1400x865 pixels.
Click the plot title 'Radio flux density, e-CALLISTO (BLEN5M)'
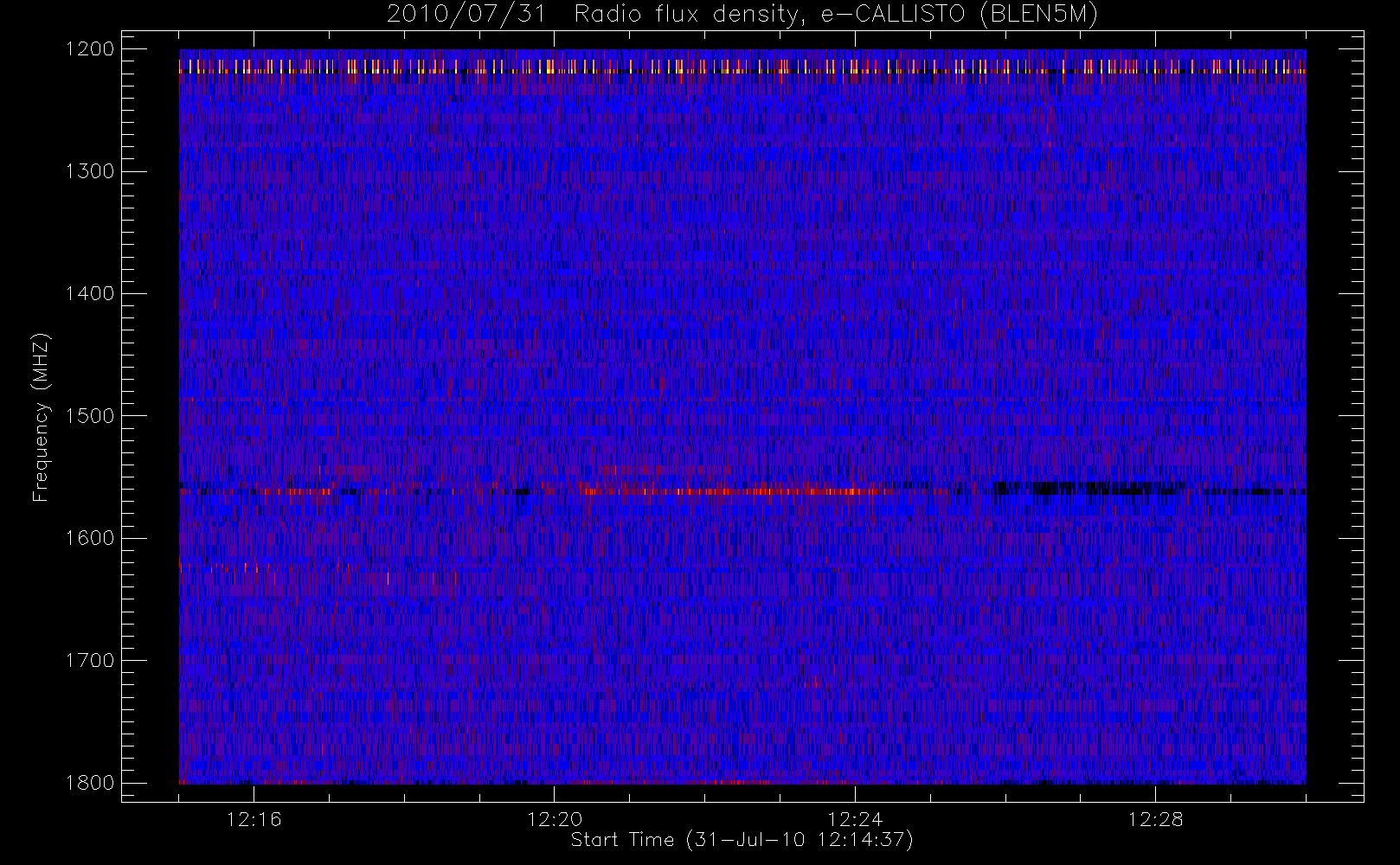click(836, 15)
